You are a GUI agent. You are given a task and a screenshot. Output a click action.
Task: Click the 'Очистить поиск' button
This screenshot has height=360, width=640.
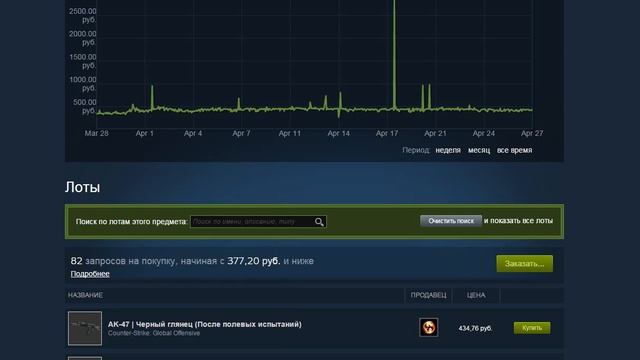pos(451,221)
